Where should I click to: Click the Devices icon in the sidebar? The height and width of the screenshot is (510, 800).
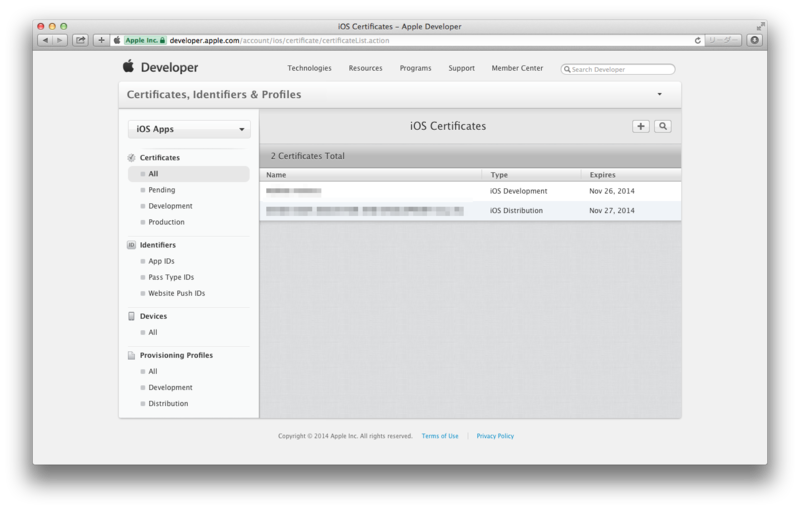pyautogui.click(x=131, y=316)
